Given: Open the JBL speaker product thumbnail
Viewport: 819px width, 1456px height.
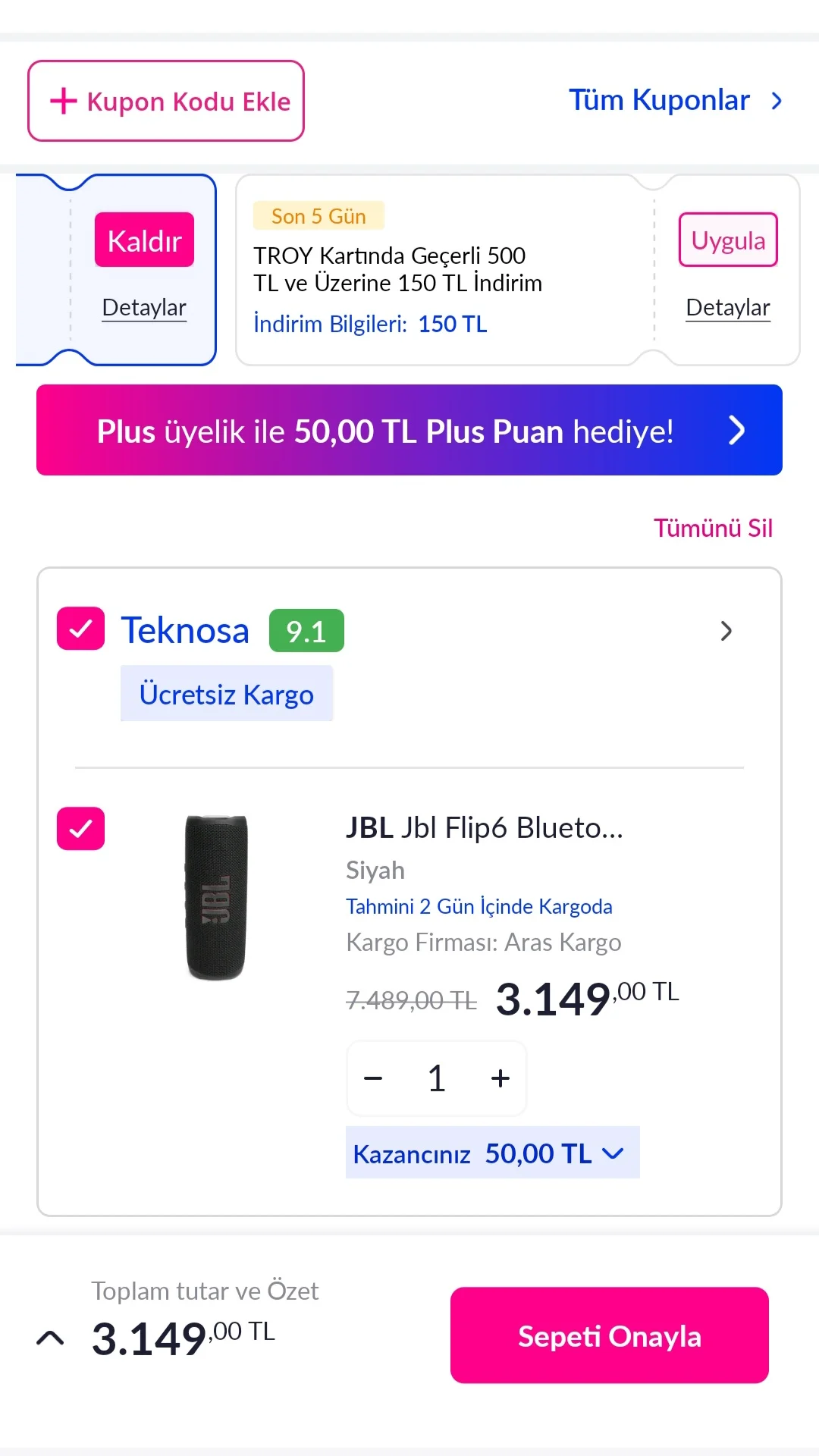Looking at the screenshot, I should tap(217, 898).
